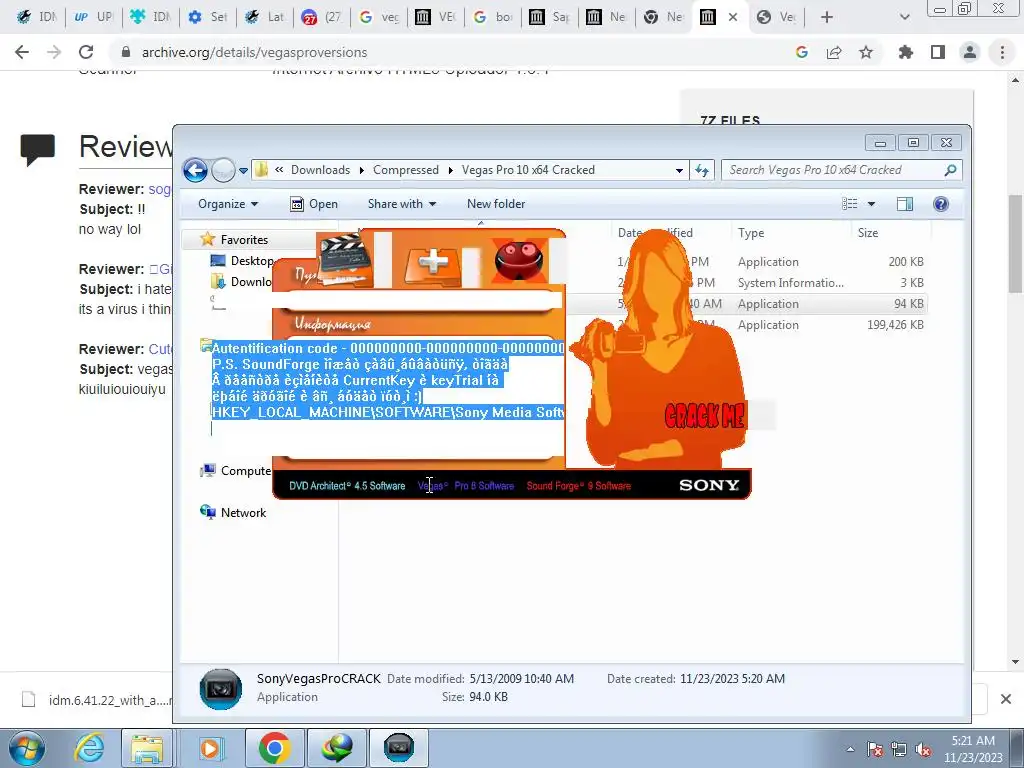1024x768 pixels.
Task: Click the red smiley face icon
Action: tap(519, 259)
